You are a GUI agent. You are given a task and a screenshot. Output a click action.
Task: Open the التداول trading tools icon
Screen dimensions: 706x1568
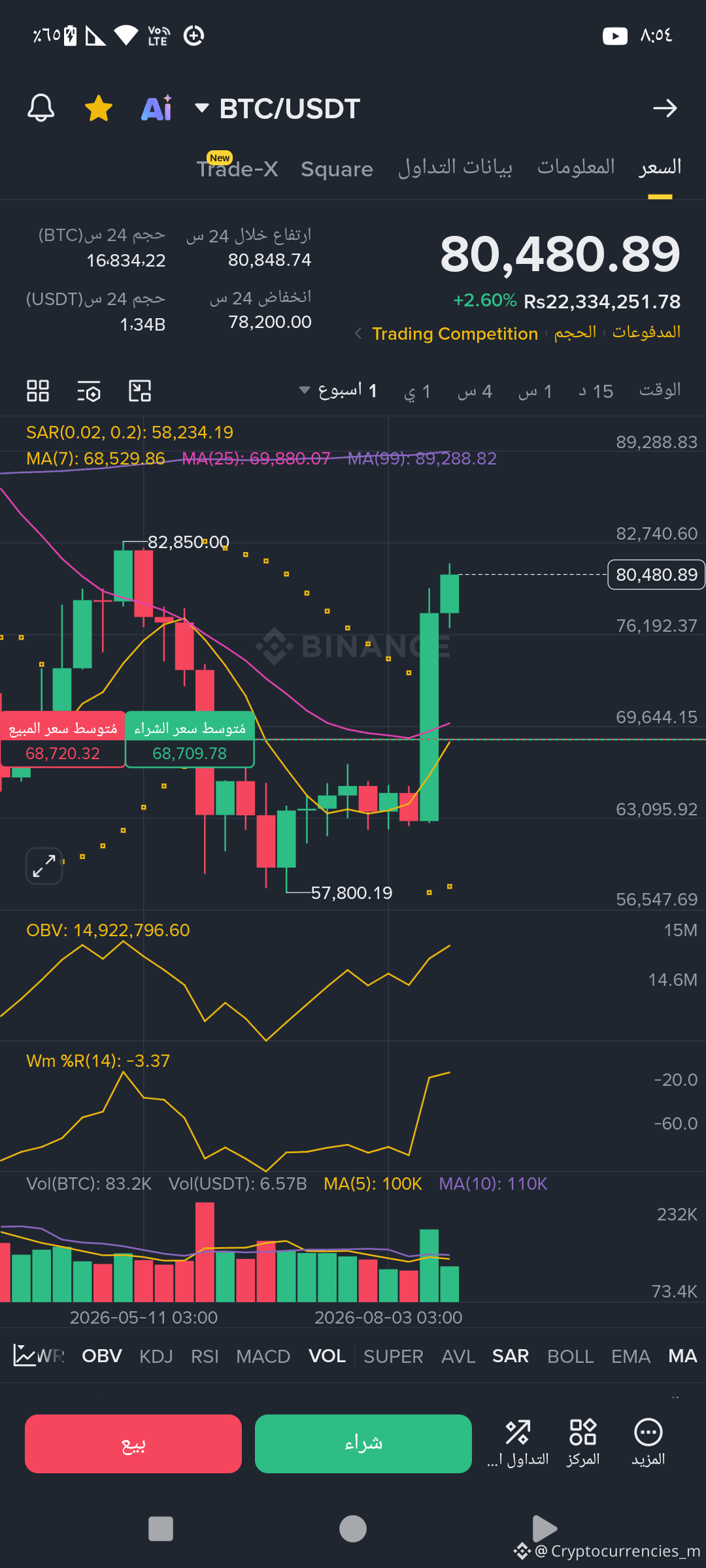[x=518, y=1443]
